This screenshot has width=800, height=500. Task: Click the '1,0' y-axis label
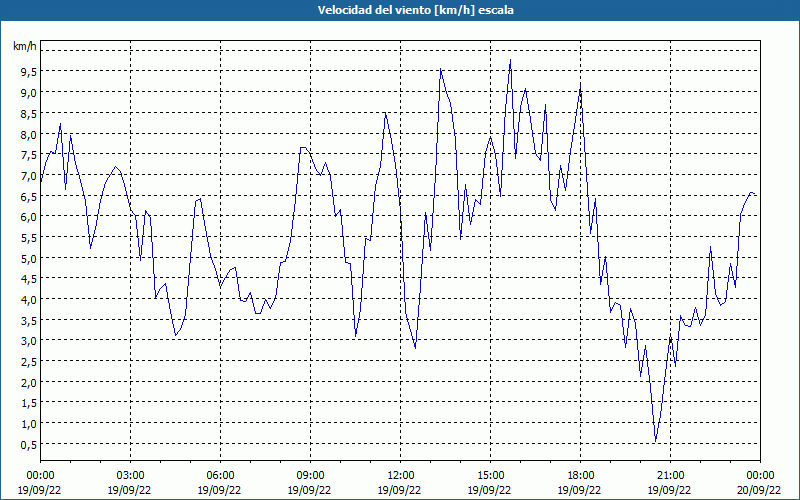click(x=28, y=424)
